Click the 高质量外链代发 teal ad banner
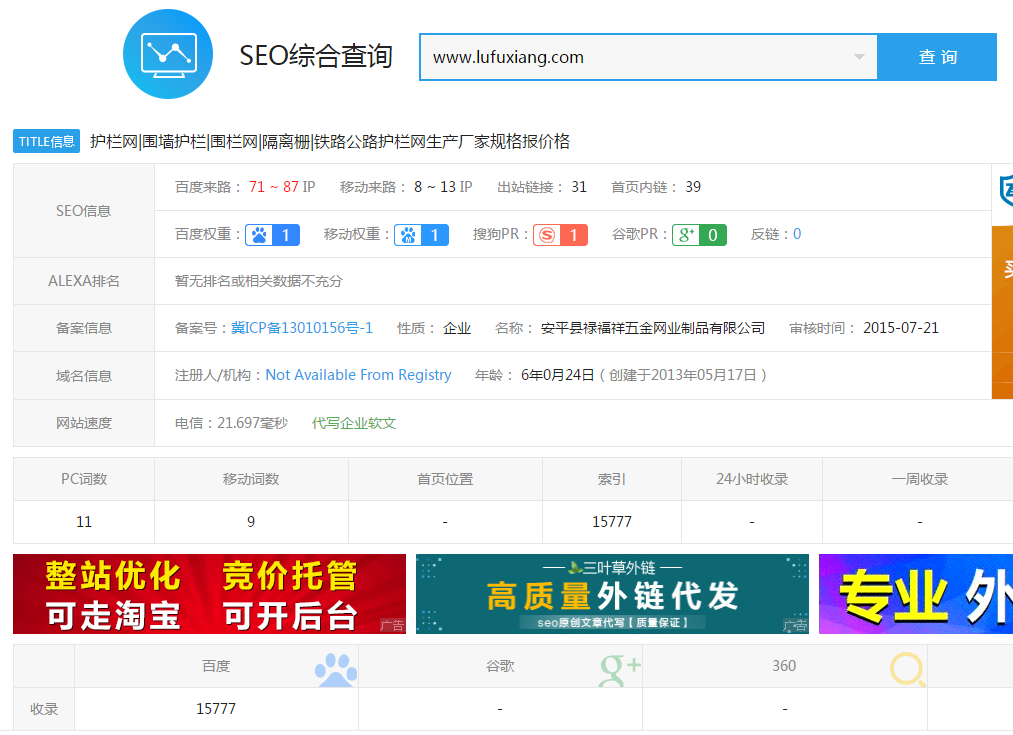The width and height of the screenshot is (1013, 735). [612, 594]
